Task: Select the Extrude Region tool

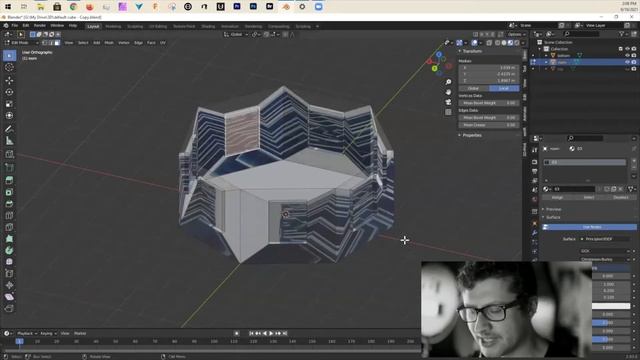Action: coord(9,180)
